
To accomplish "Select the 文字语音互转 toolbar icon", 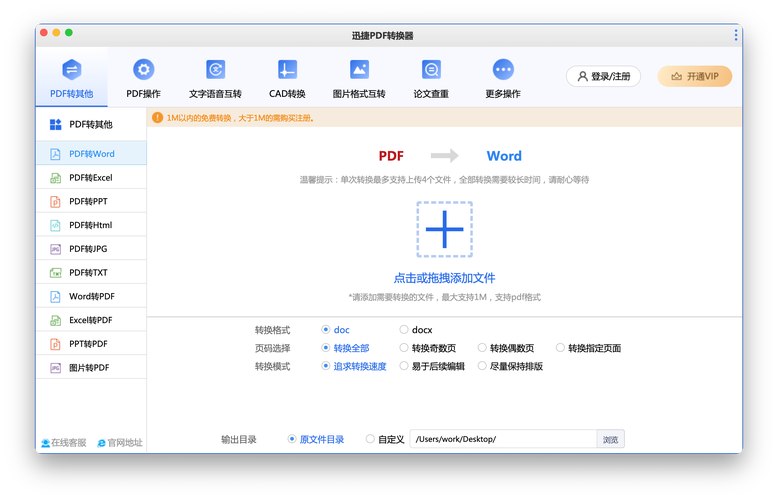I will 215,69.
